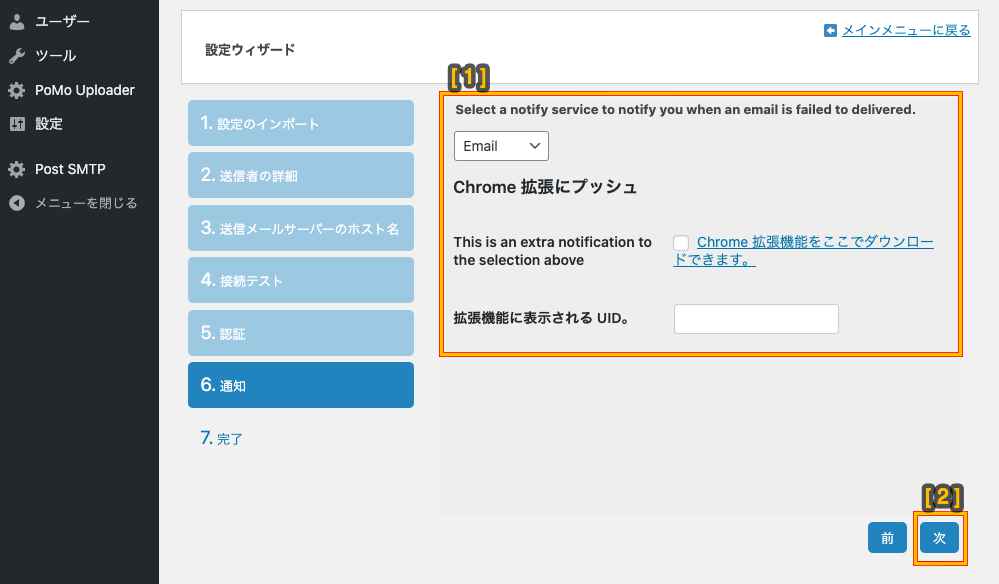Click the 次 next button
The image size is (999, 584).
[939, 538]
